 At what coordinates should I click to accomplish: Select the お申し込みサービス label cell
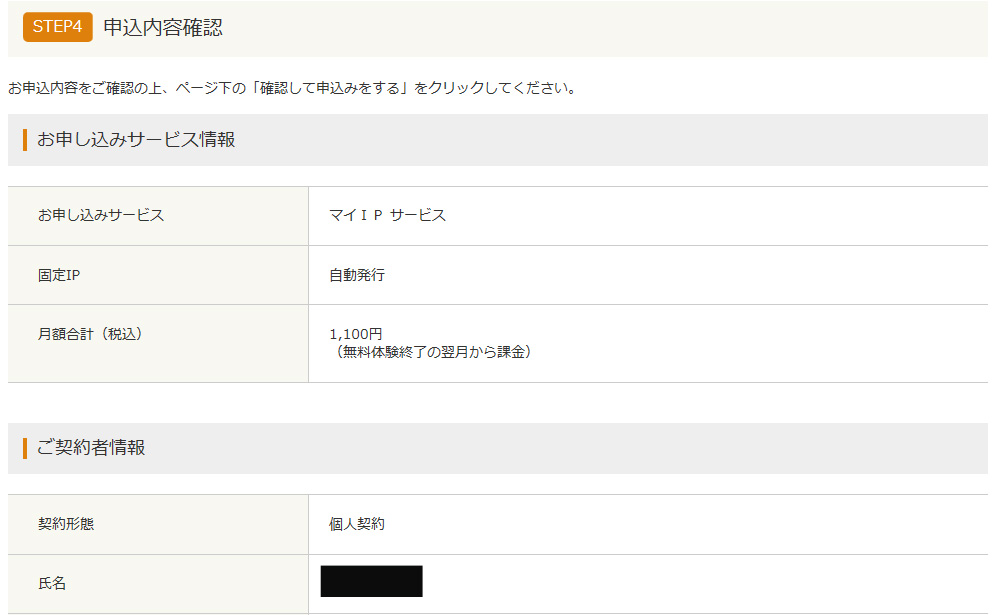(x=158, y=216)
